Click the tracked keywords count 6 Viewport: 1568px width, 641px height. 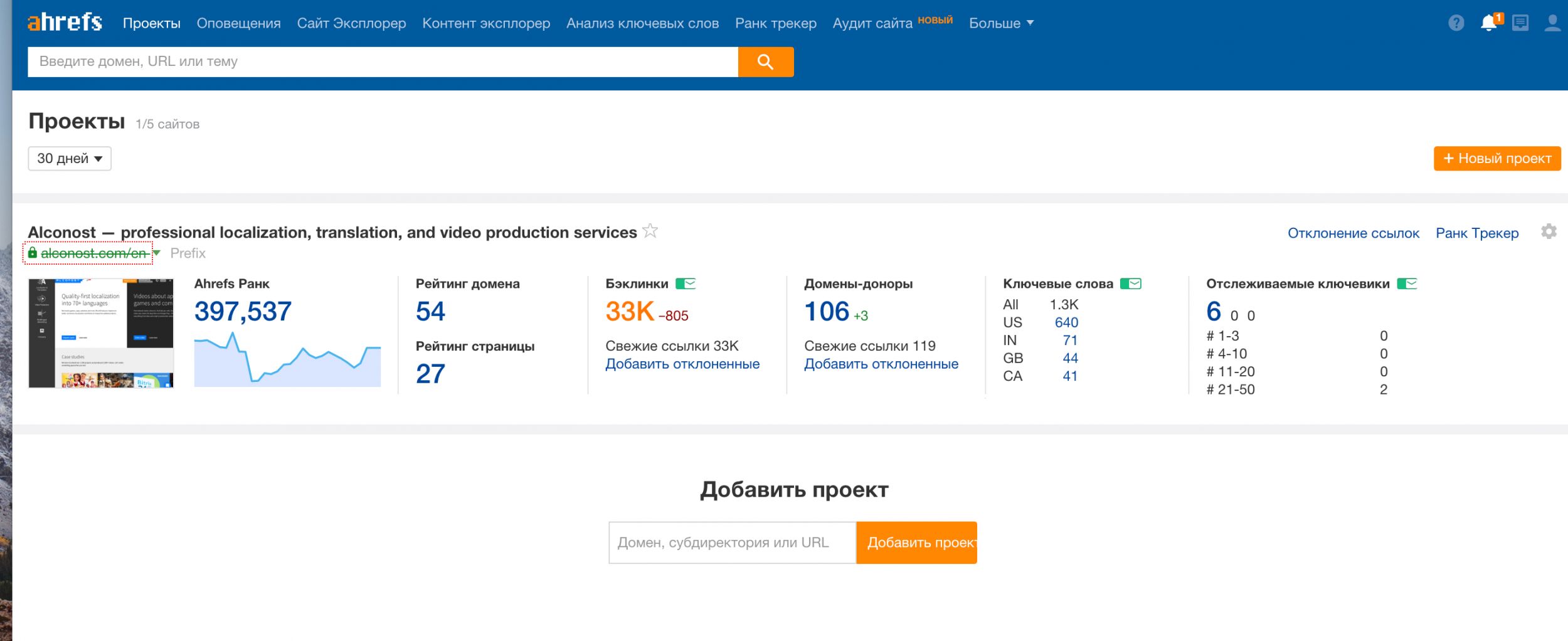click(x=1214, y=311)
